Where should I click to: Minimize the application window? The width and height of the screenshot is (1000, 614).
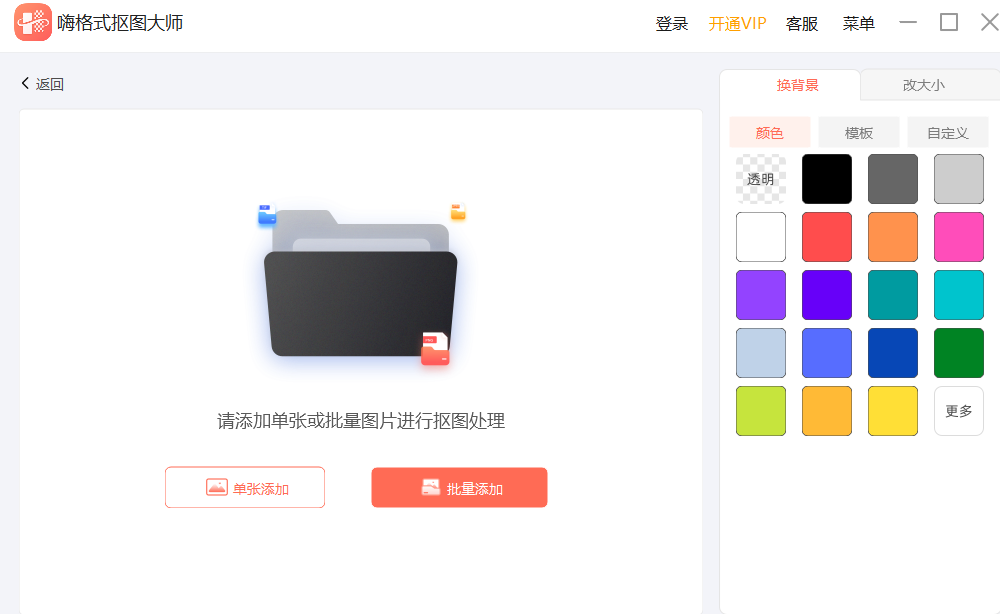[x=908, y=22]
